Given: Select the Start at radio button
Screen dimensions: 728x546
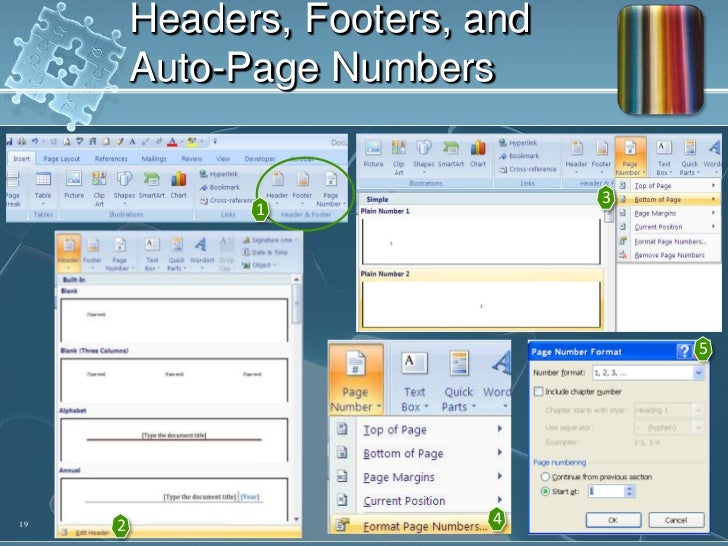Looking at the screenshot, I should coord(545,491).
